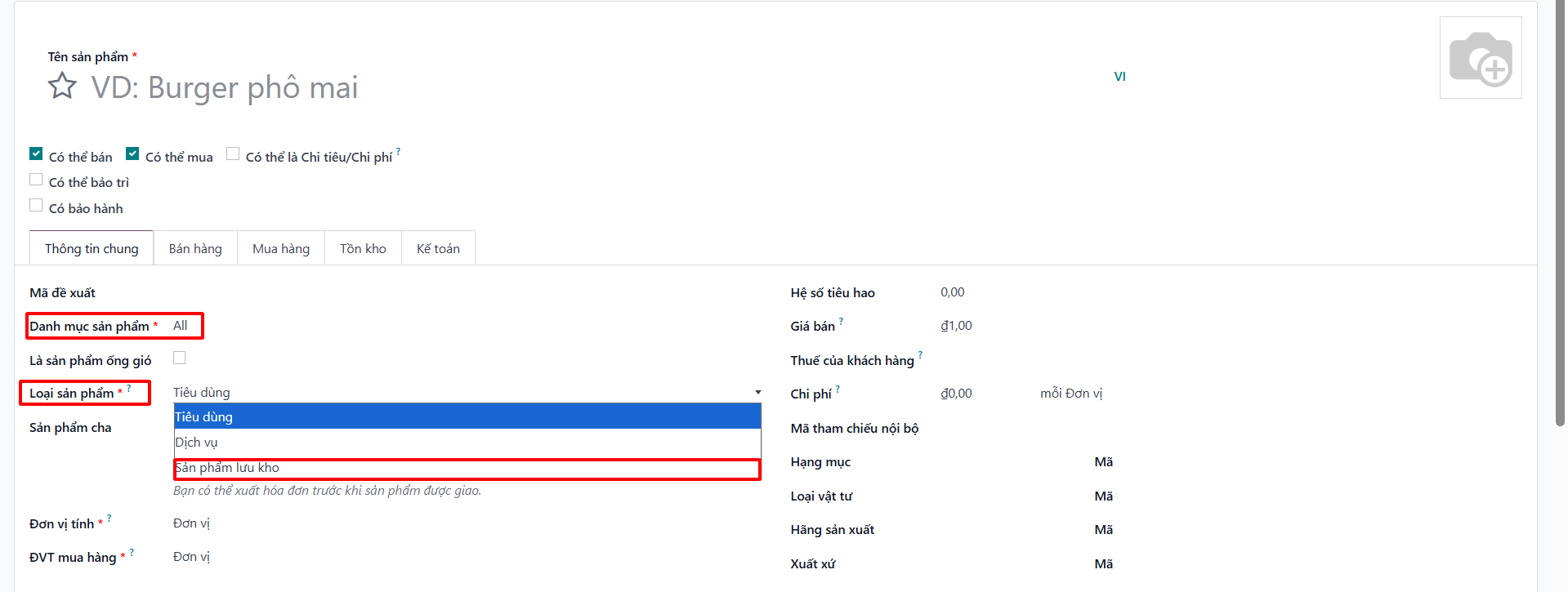The width and height of the screenshot is (1568, 592).
Task: Tick the Là sản phẩm ống gió checkbox
Action: coord(180,358)
